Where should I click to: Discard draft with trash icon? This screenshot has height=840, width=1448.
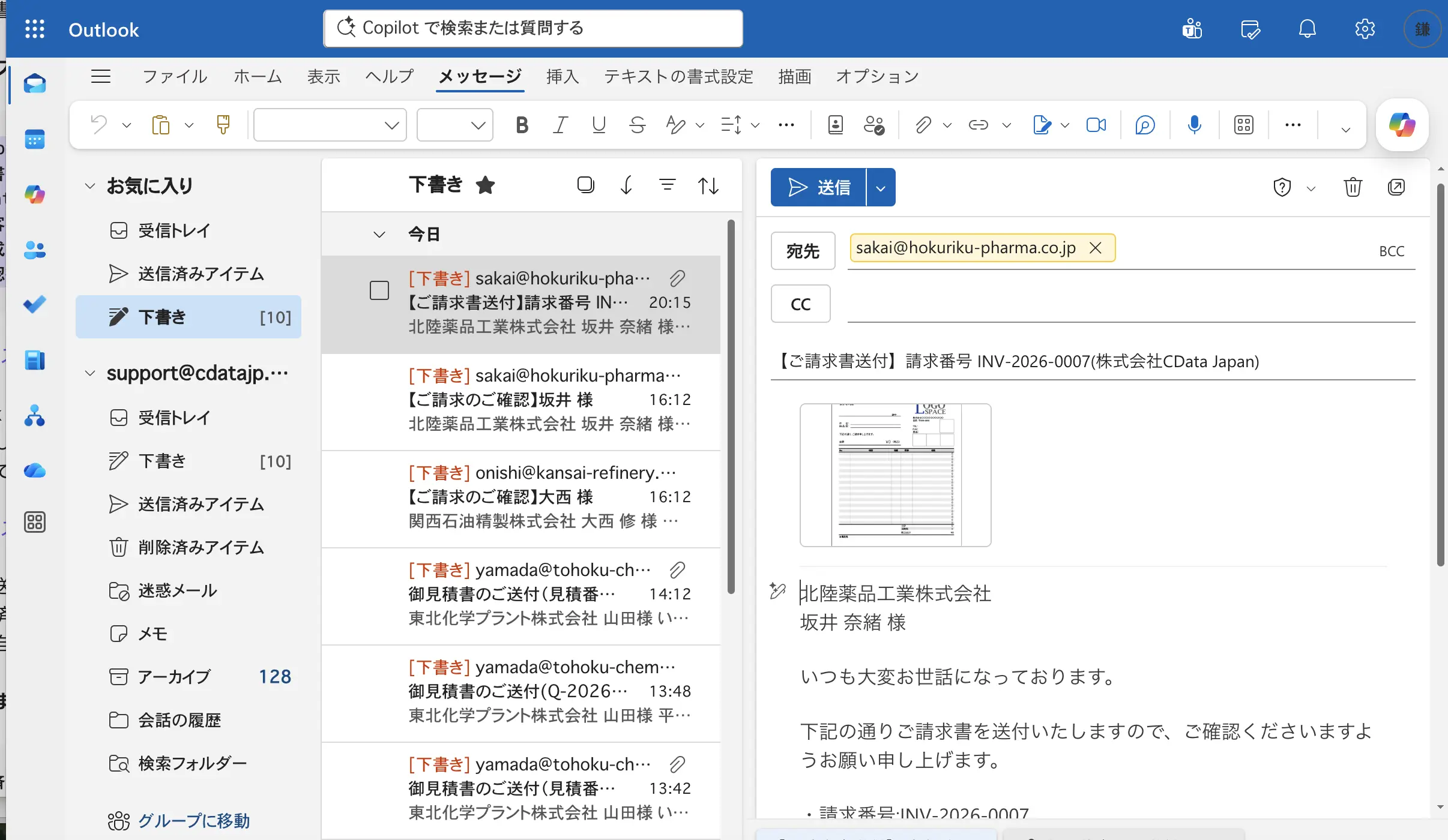[x=1353, y=187]
